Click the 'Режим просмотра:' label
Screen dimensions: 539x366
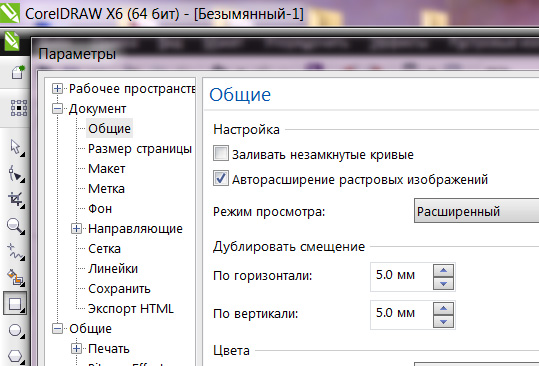coord(269,211)
